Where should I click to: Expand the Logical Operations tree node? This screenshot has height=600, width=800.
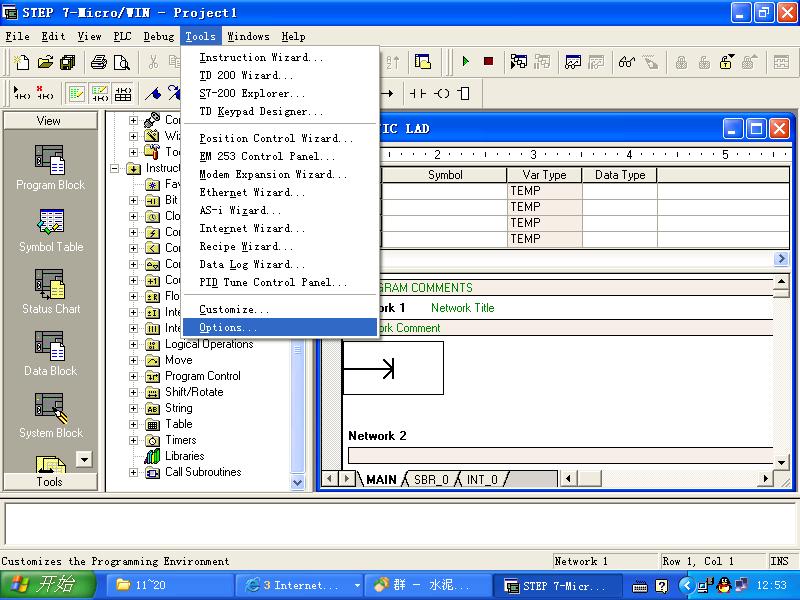click(x=133, y=344)
